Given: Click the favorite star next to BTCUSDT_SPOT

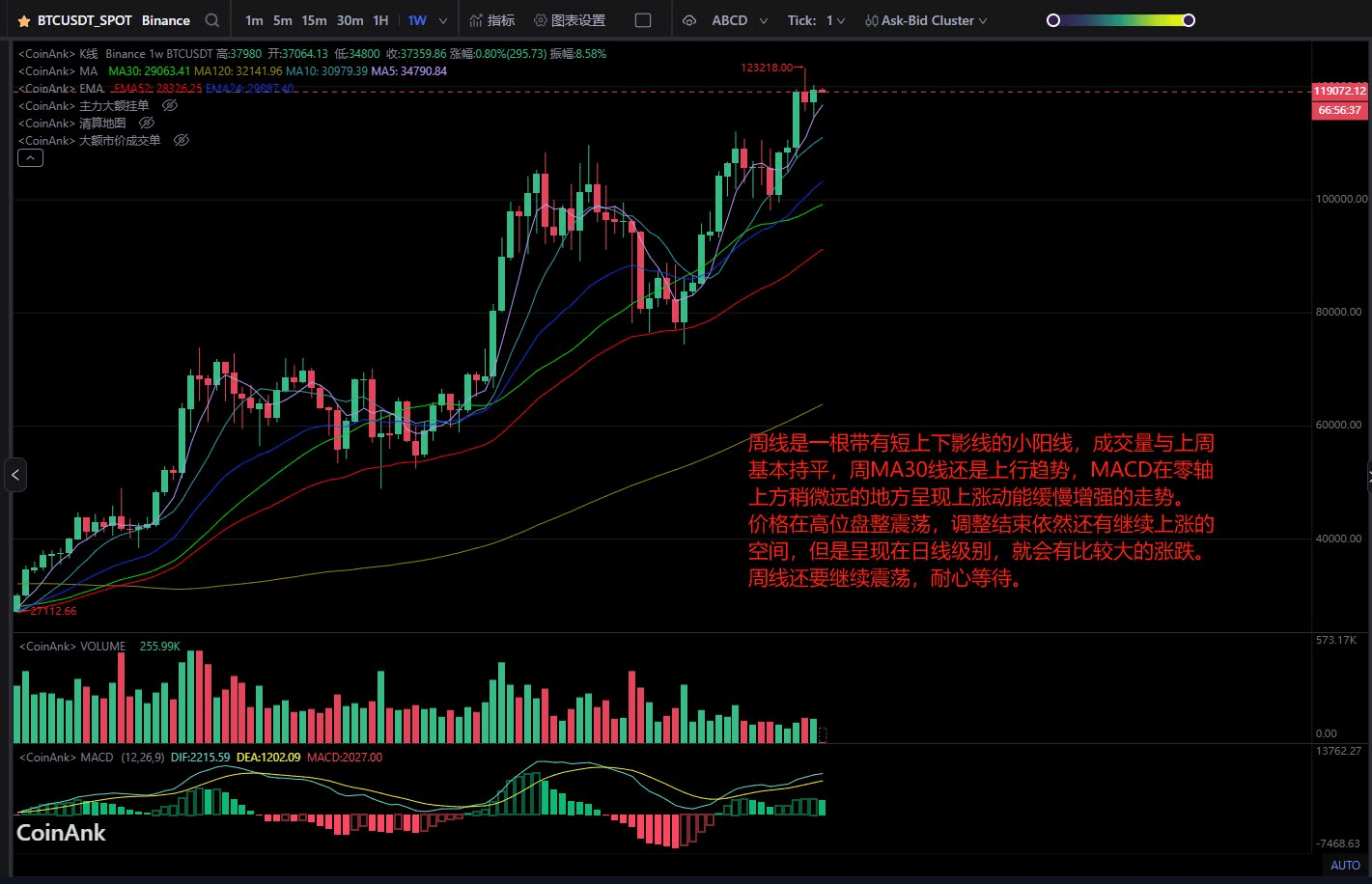Looking at the screenshot, I should pos(24,20).
